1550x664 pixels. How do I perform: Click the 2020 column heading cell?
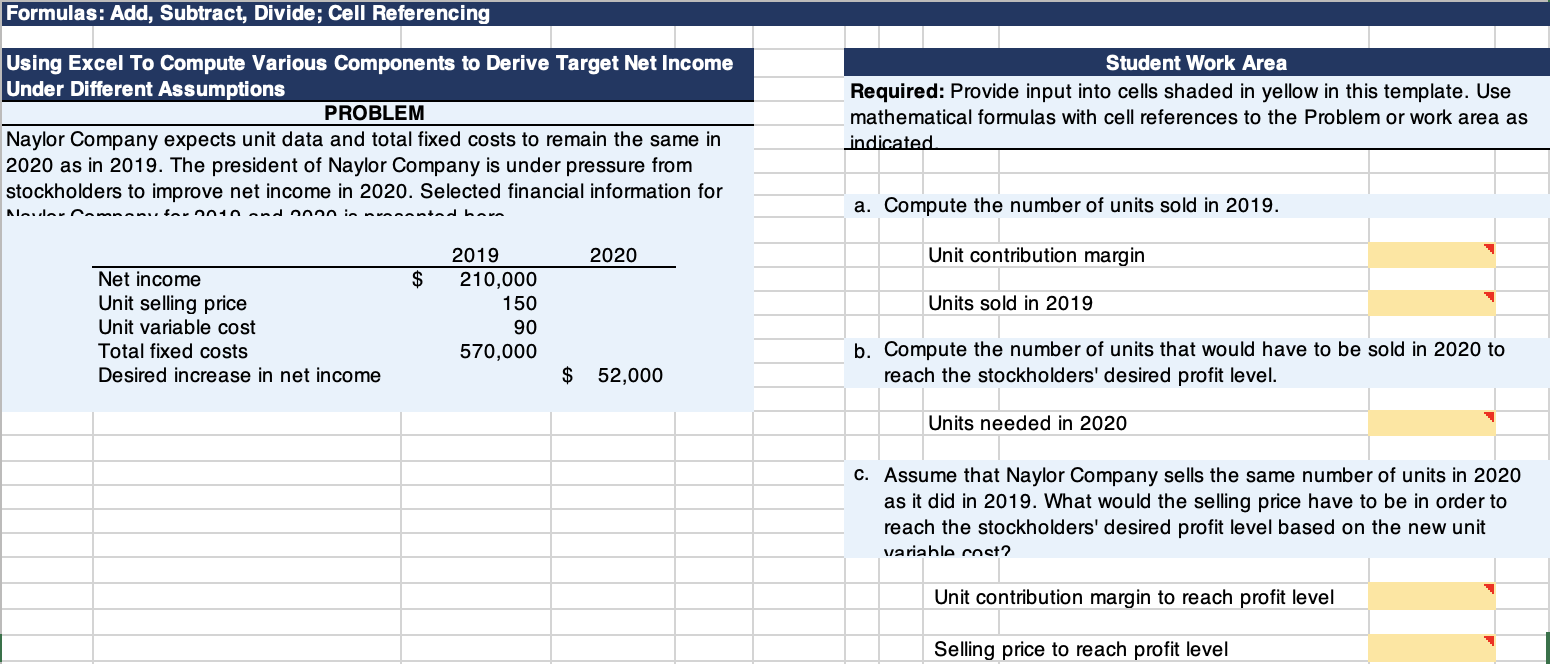611,256
